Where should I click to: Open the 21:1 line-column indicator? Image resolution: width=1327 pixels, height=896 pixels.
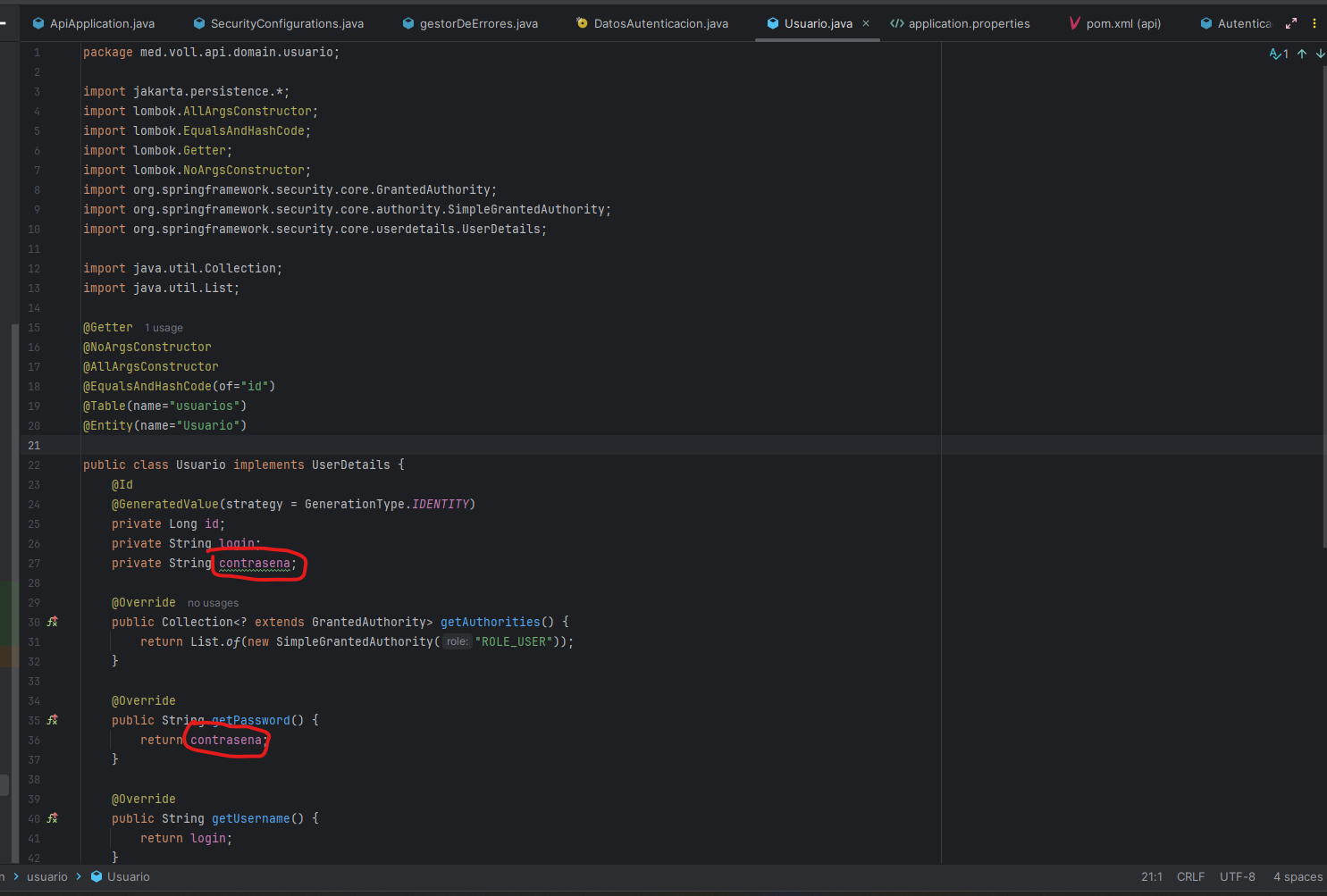point(1152,876)
